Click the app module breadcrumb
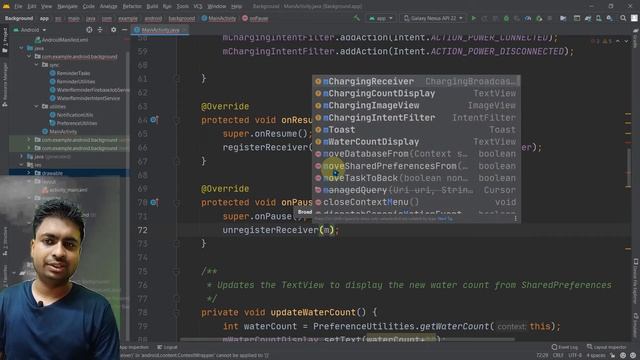640x360 pixels. tap(44, 18)
